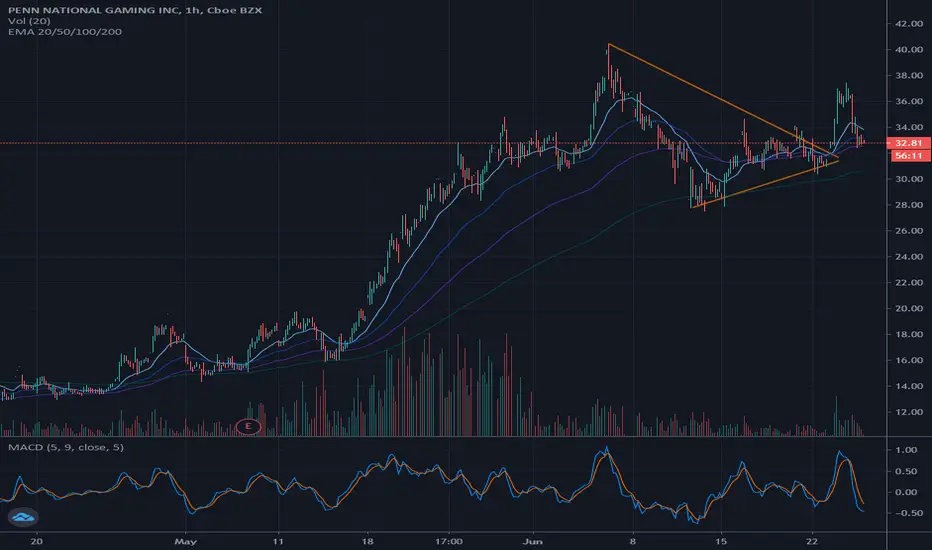The height and width of the screenshot is (550, 932).
Task: Click the 0.00 MACD scale label
Action: 906,492
